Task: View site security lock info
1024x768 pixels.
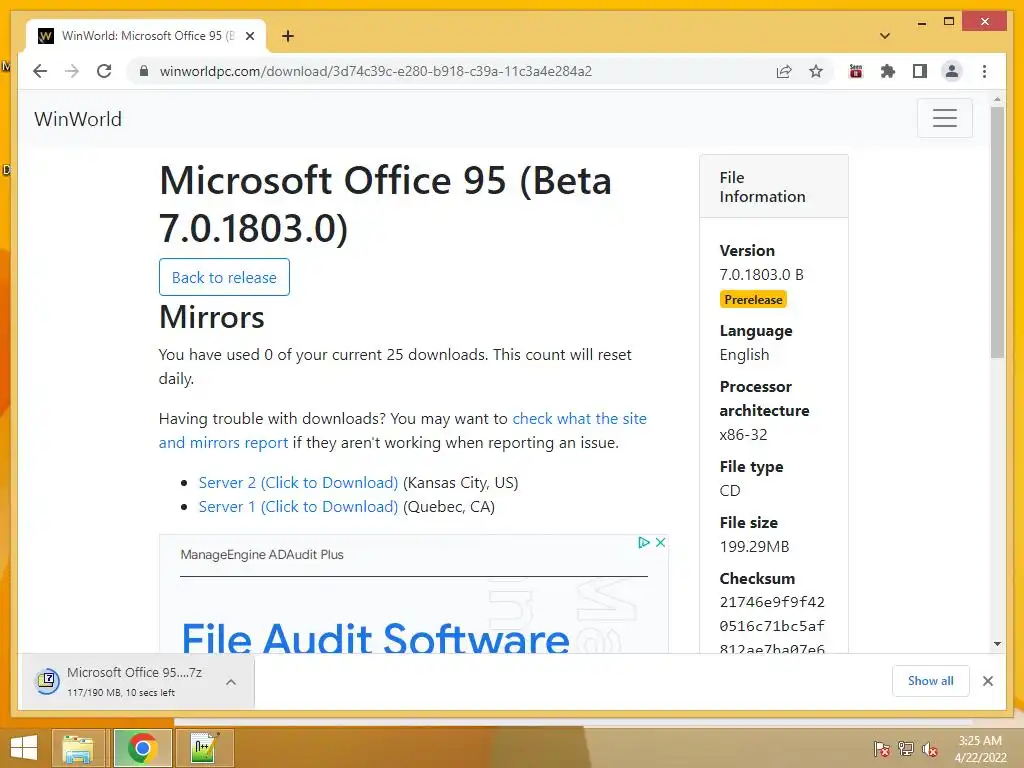Action: point(144,71)
